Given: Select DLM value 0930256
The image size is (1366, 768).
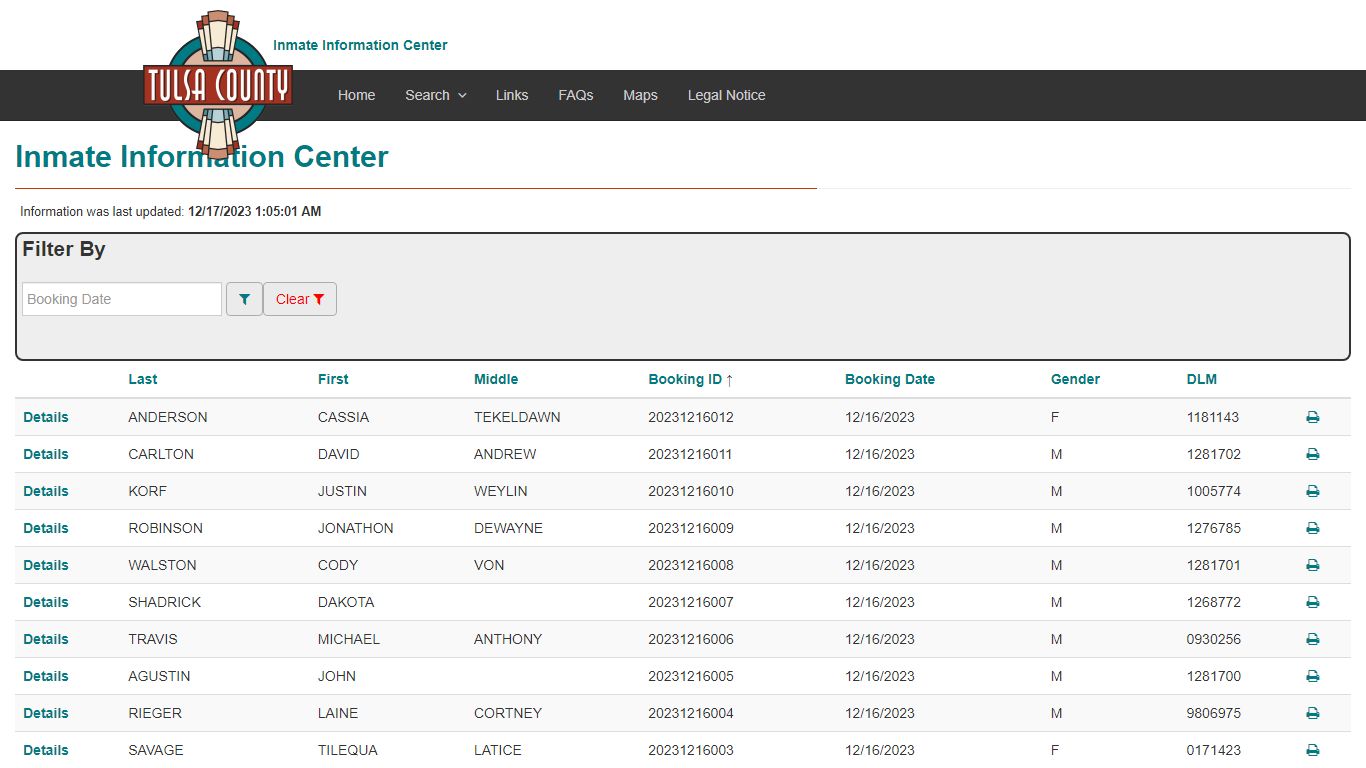Looking at the screenshot, I should click(x=1214, y=639).
